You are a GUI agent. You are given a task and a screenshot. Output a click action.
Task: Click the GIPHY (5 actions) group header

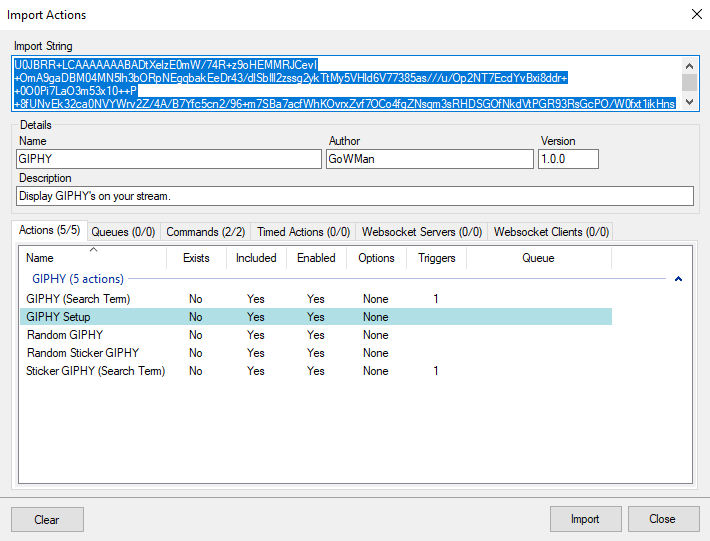[x=78, y=279]
